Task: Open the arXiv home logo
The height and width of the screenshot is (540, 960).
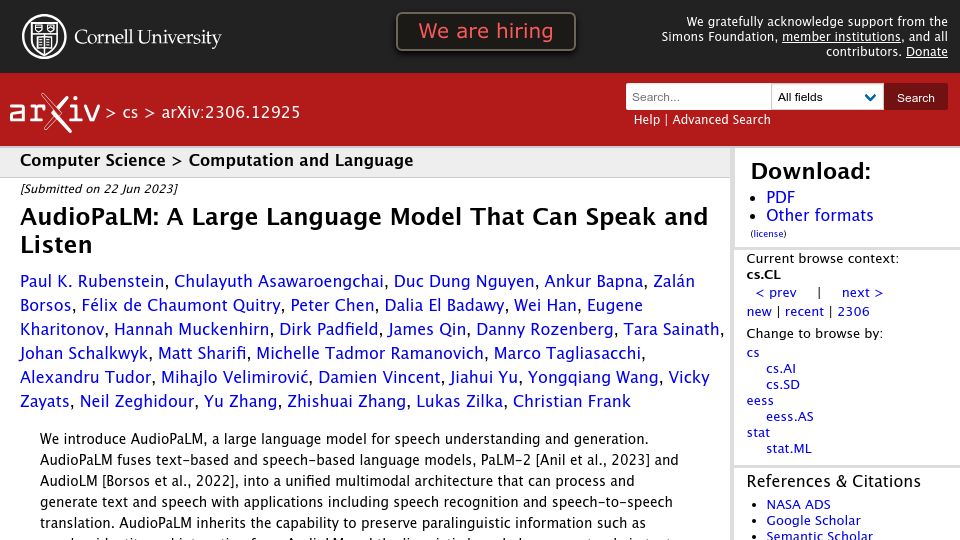Action: click(54, 113)
